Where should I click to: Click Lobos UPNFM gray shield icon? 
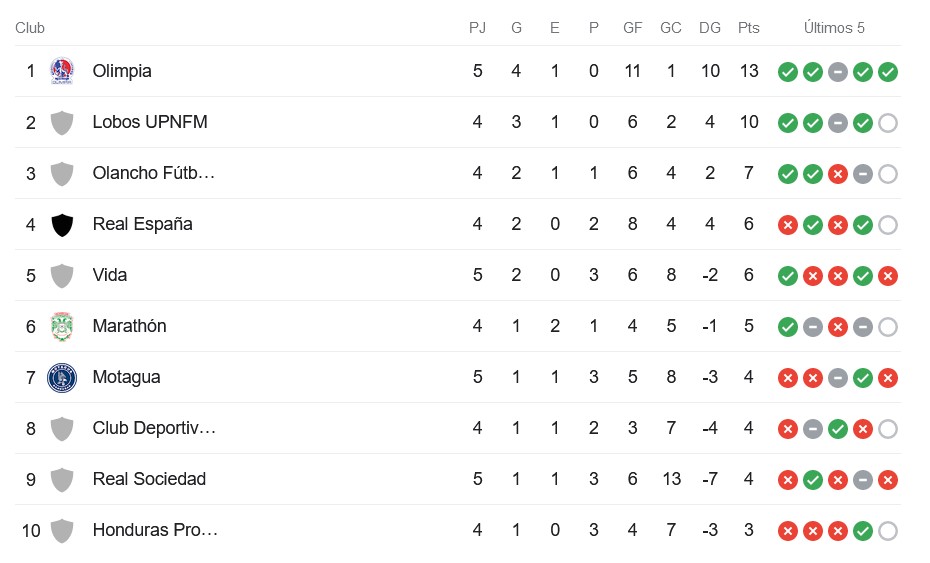click(x=62, y=123)
